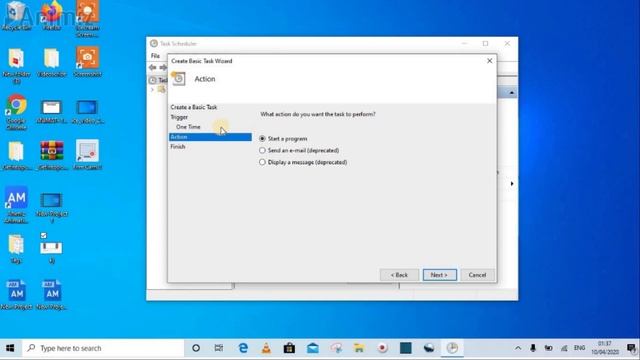Click Actions pane collapse arrow in Task Scheduler
The image size is (640, 360).
click(511, 93)
